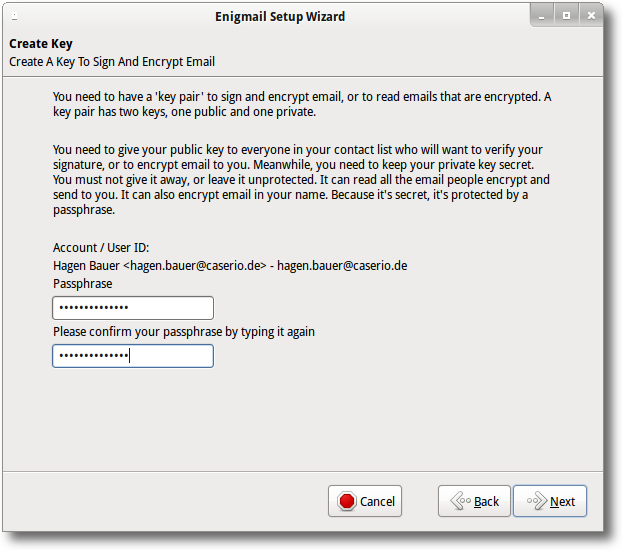
Task: Click the confirm passphrase input field
Action: click(133, 356)
